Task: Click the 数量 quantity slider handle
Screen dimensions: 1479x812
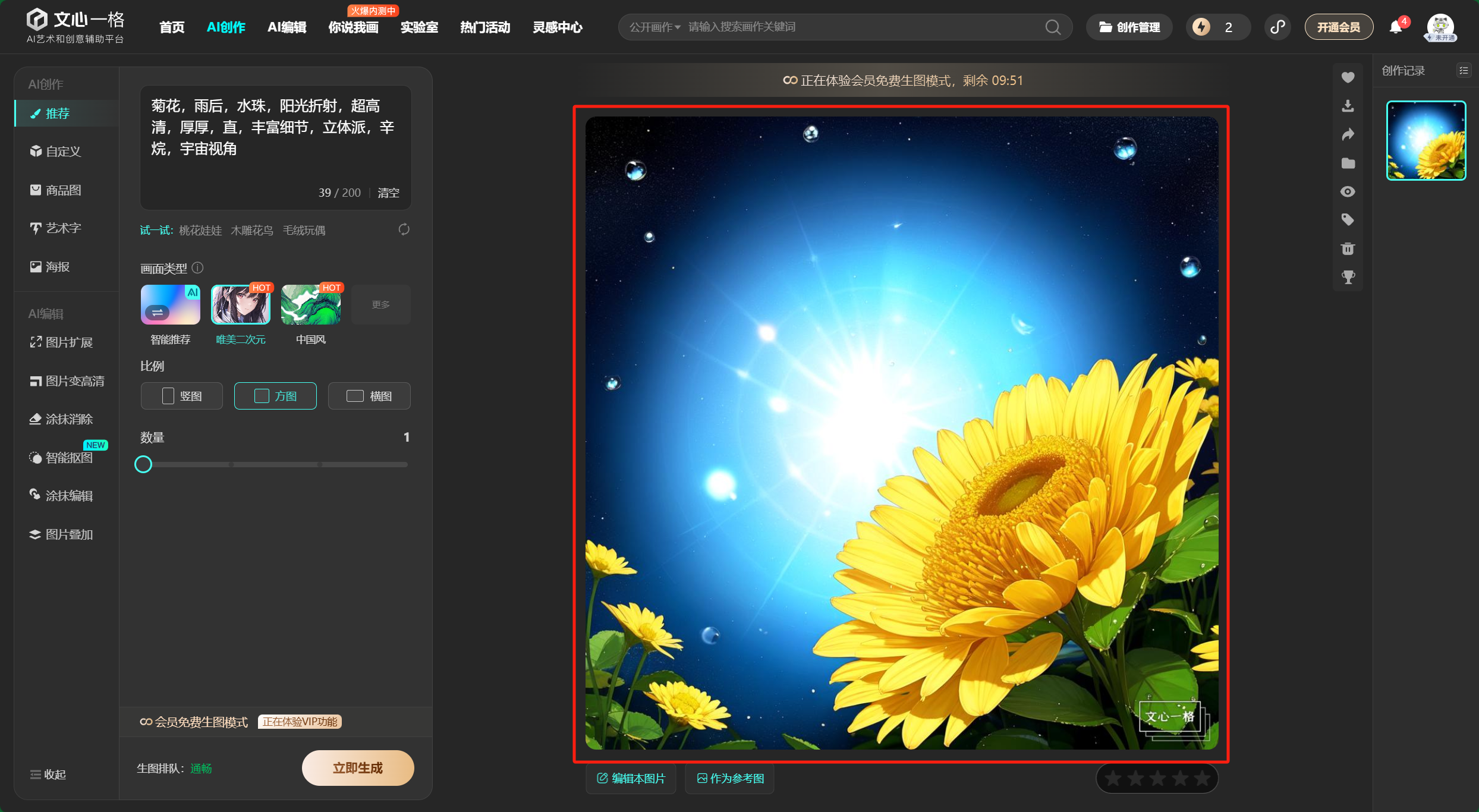Action: (143, 464)
